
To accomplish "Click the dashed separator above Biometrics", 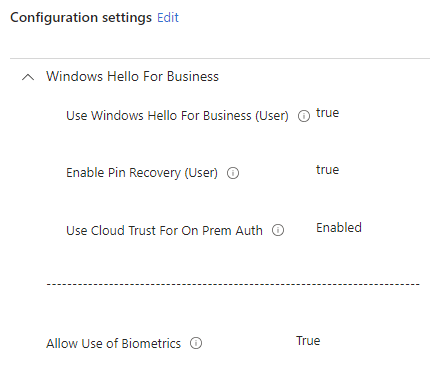I will click(233, 284).
